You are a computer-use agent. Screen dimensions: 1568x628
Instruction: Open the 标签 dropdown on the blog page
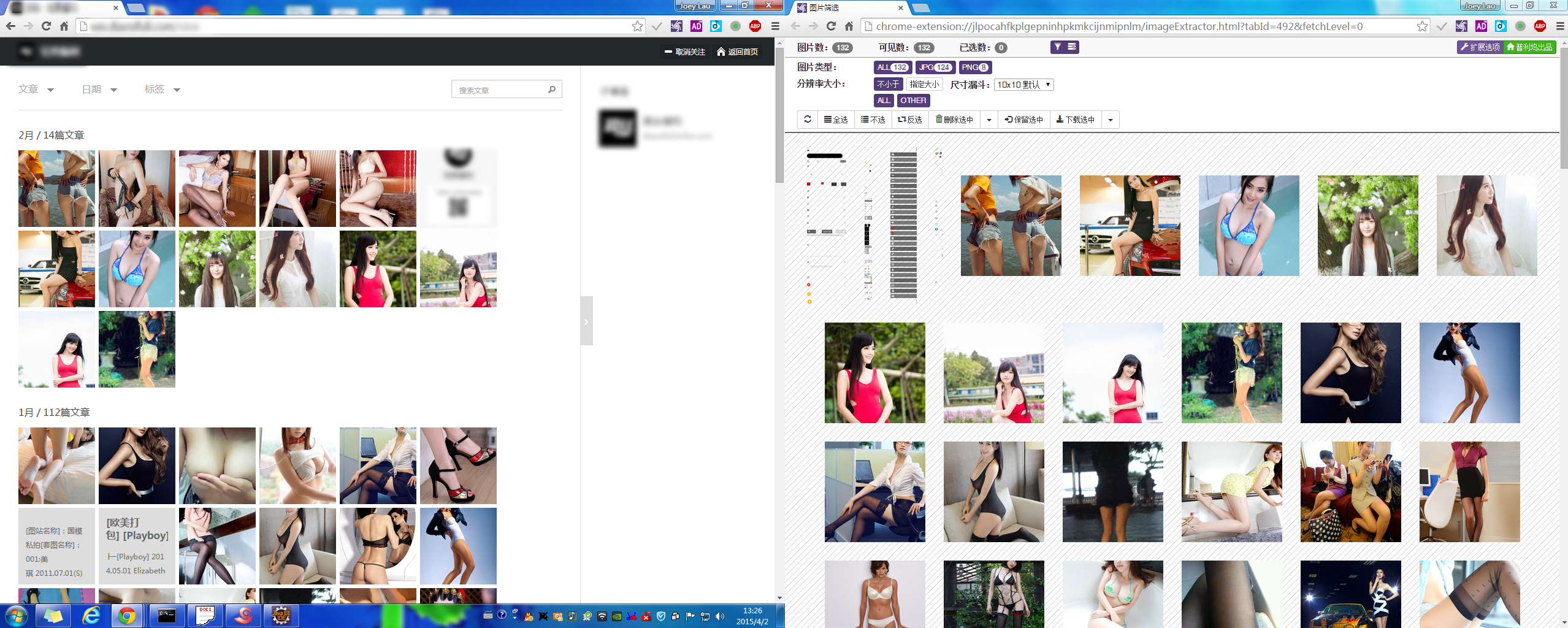(x=162, y=90)
